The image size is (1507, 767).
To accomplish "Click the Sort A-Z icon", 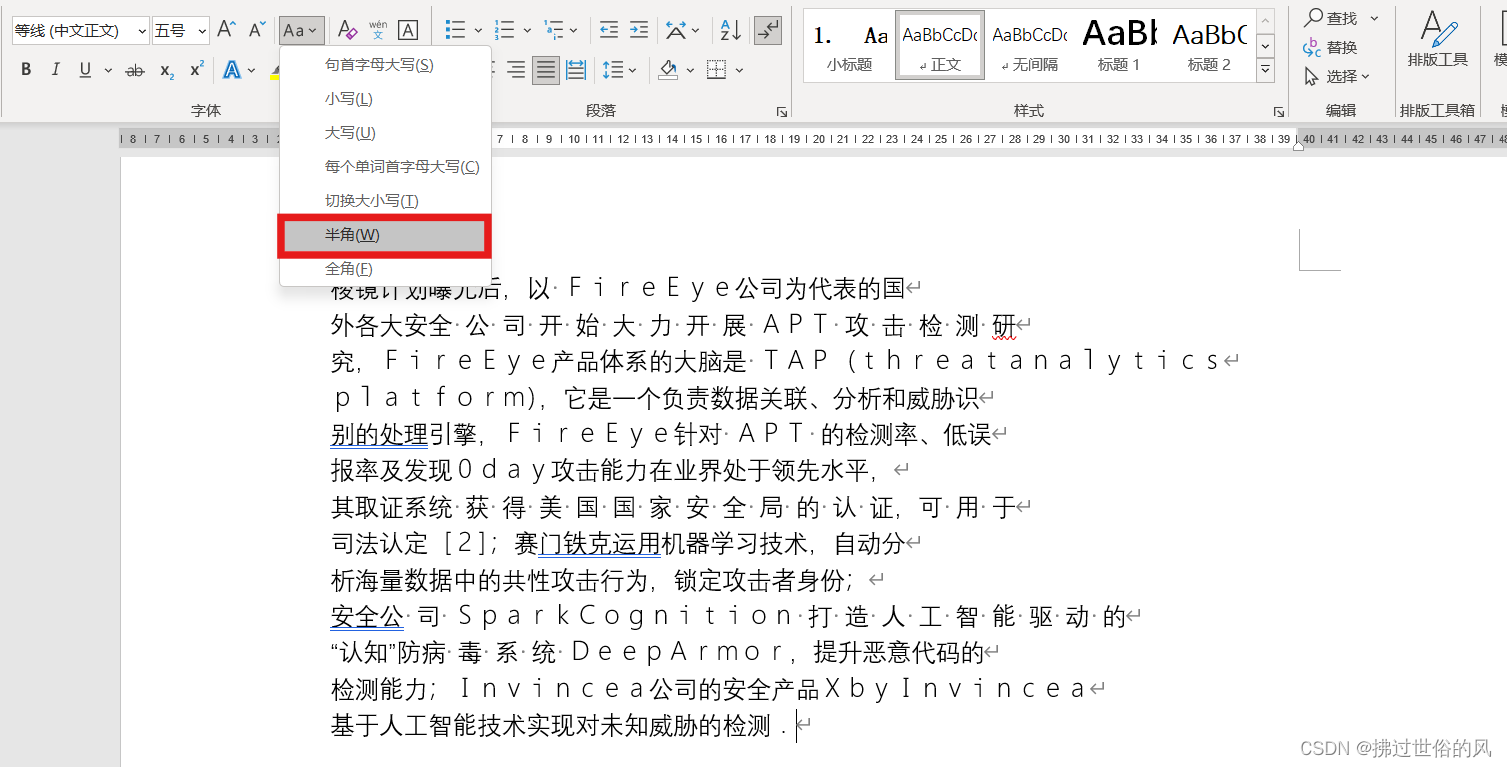I will 731,30.
